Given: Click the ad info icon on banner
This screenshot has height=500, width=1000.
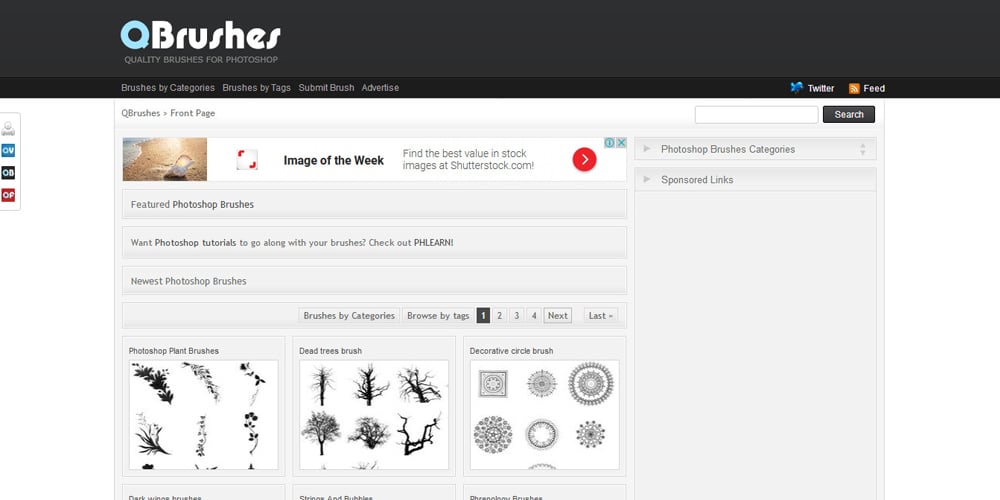Looking at the screenshot, I should point(609,143).
